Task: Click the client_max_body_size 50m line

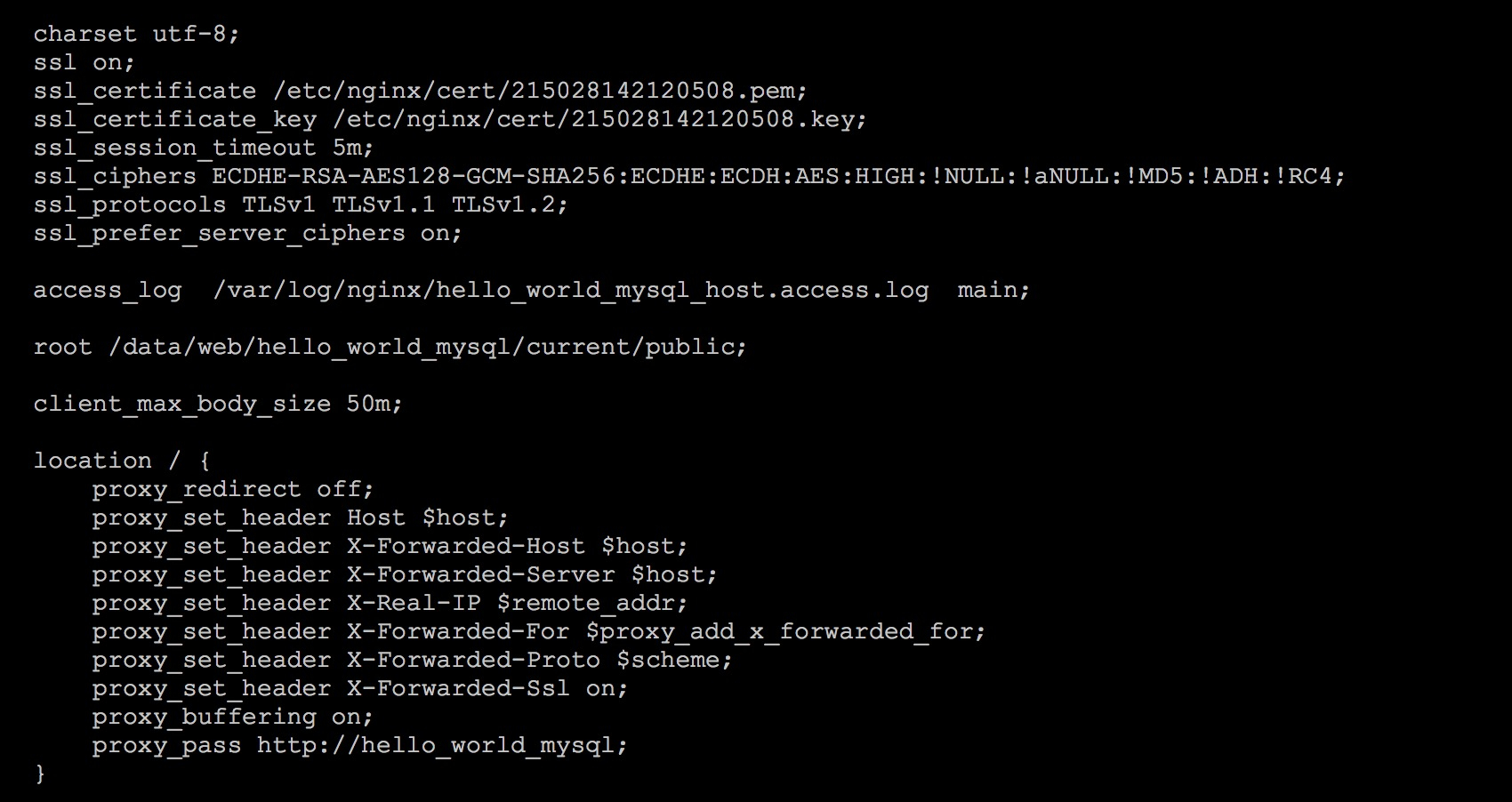Action: [x=218, y=404]
